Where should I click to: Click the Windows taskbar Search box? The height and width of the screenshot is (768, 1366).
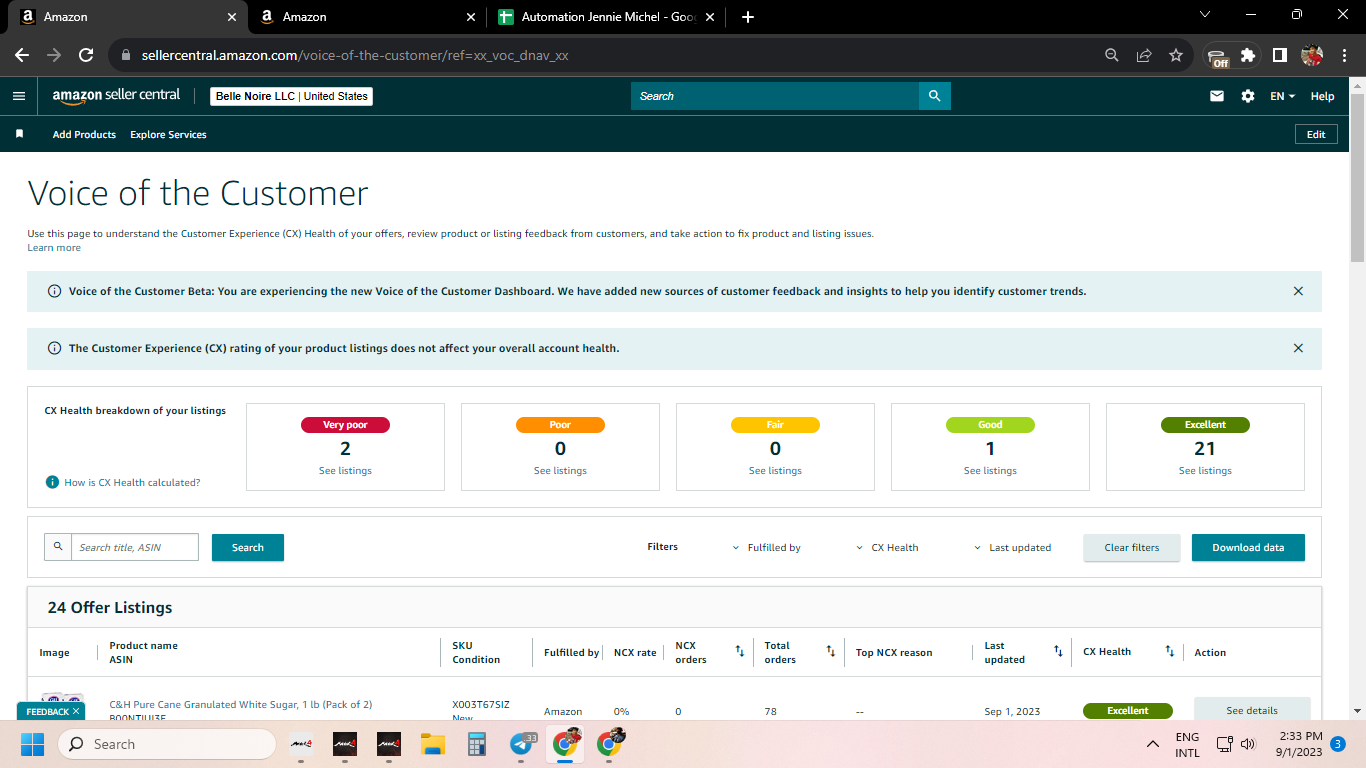point(167,744)
